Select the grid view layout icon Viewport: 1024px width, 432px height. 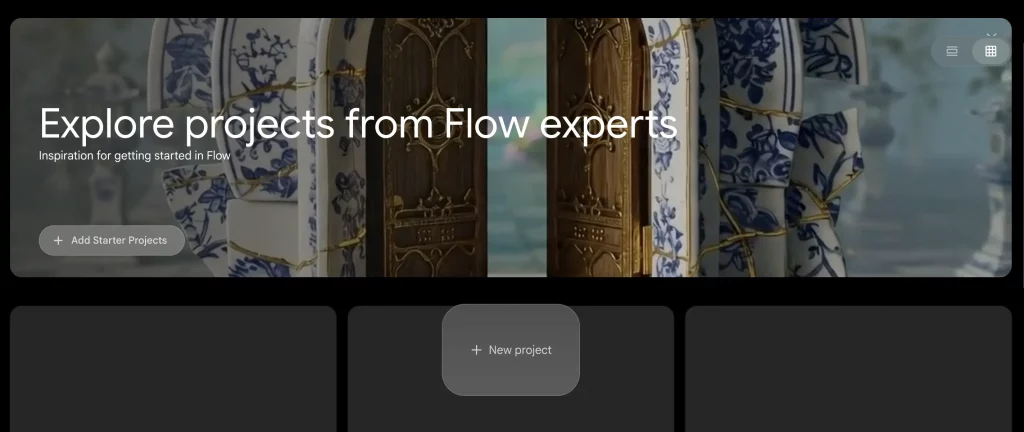[991, 52]
